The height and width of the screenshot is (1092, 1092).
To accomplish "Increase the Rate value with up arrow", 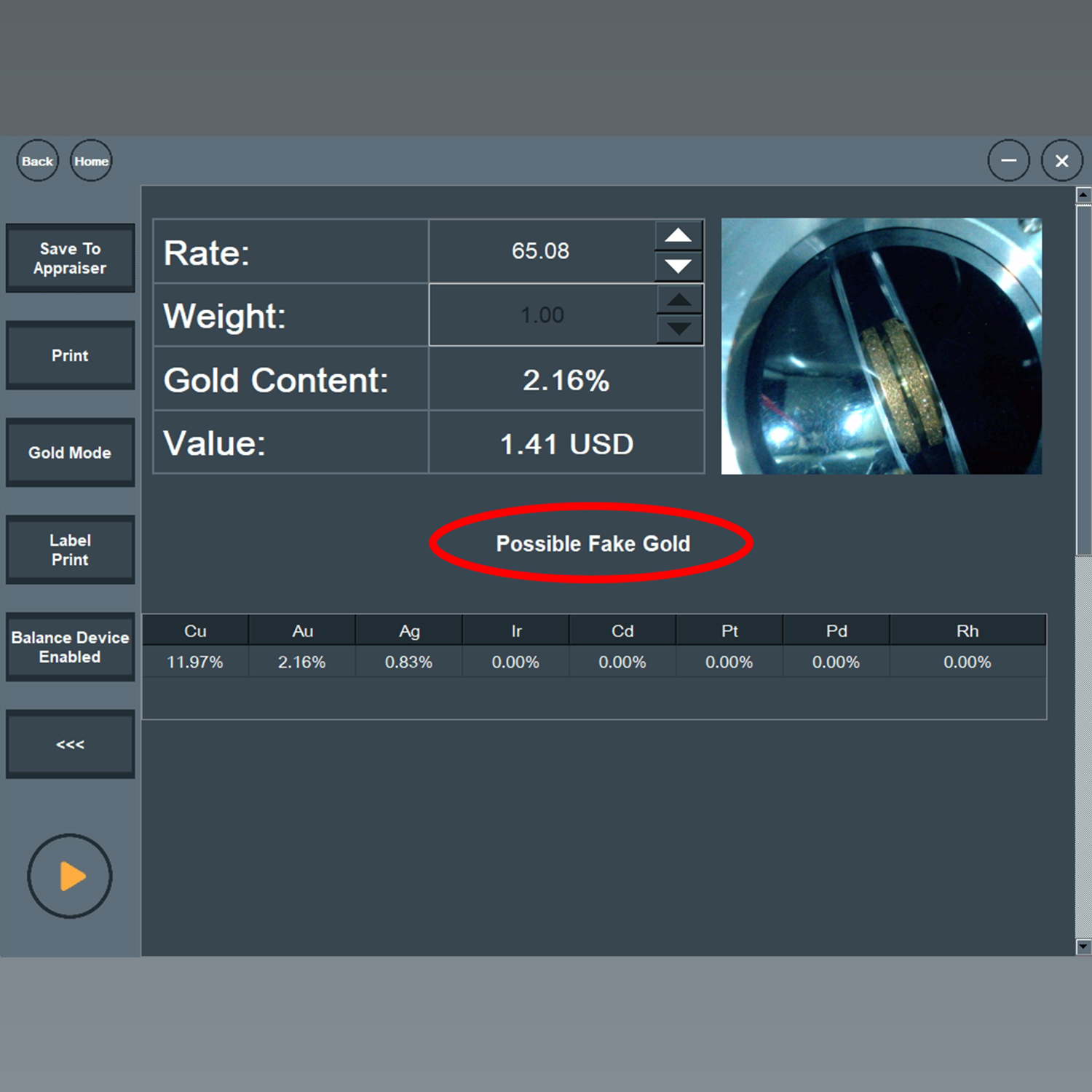I will click(x=678, y=235).
